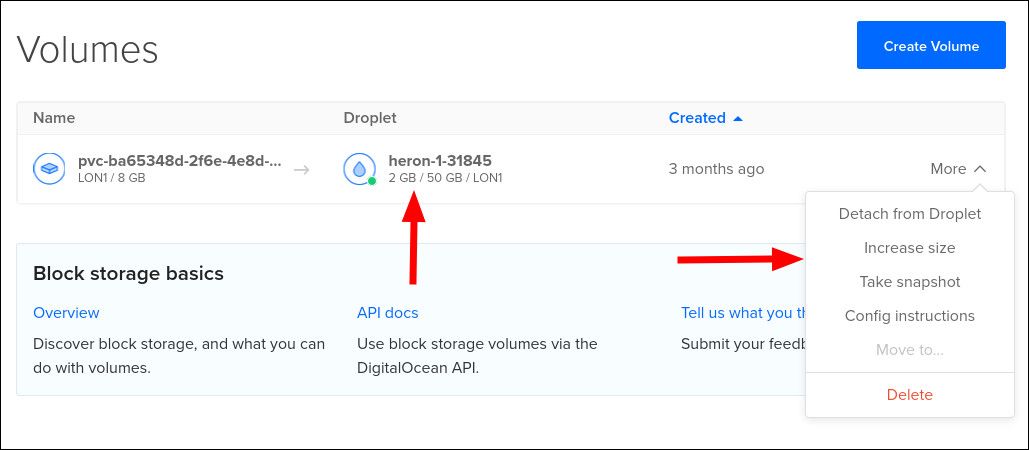
Task: Click the Name column header
Action: pos(54,118)
